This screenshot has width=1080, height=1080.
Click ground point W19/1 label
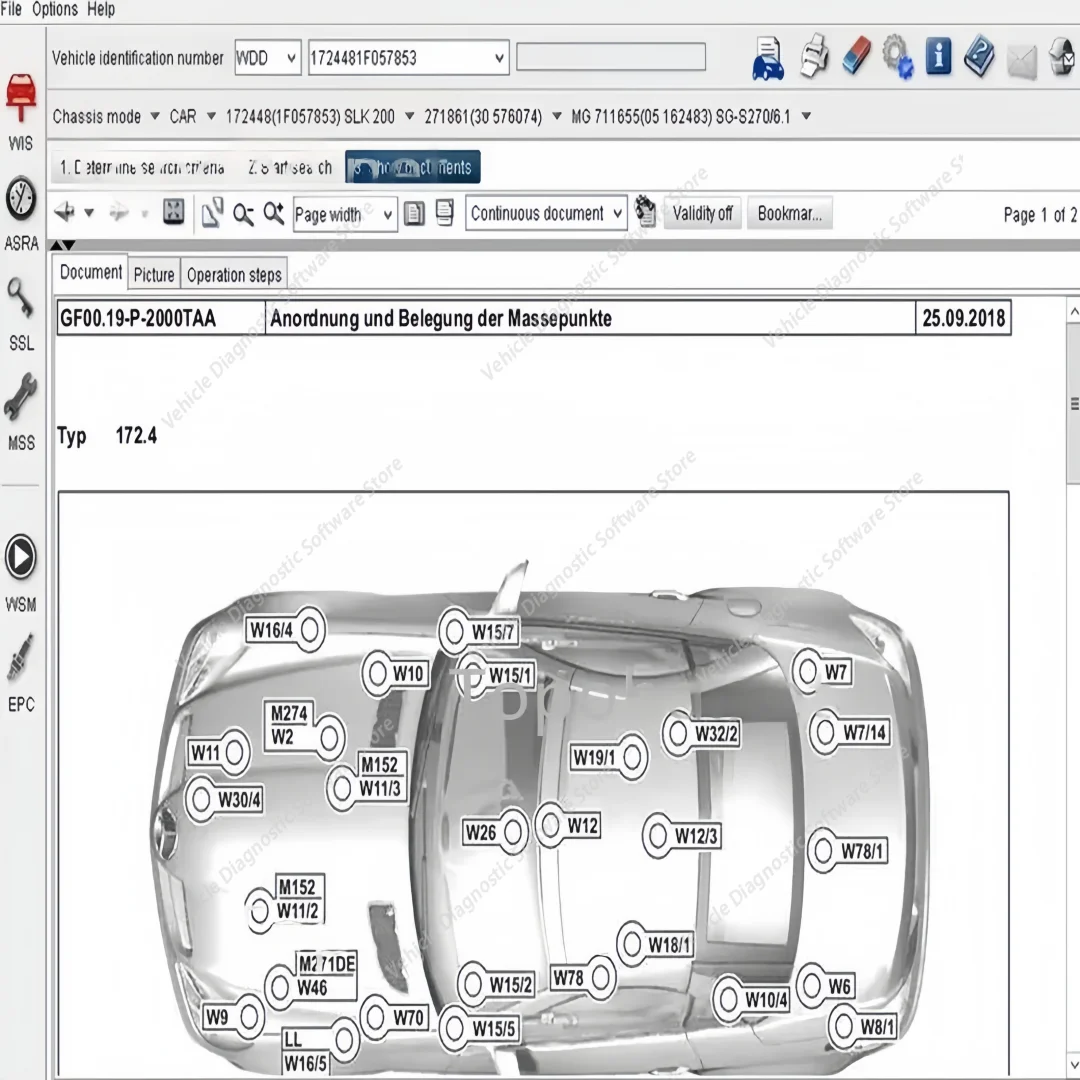(x=594, y=757)
